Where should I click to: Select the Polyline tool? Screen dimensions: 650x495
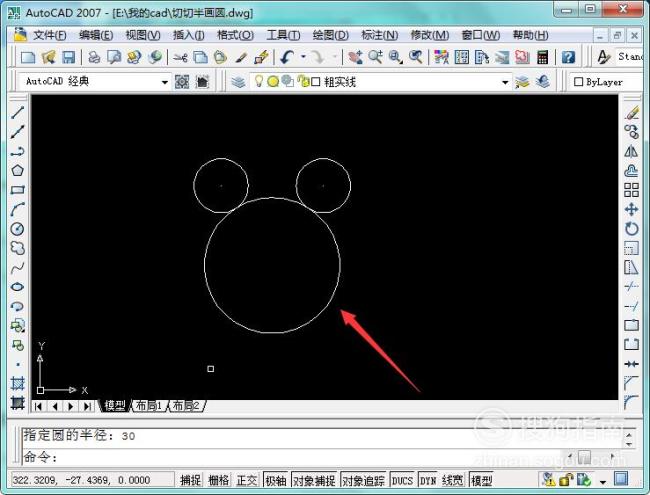click(17, 151)
